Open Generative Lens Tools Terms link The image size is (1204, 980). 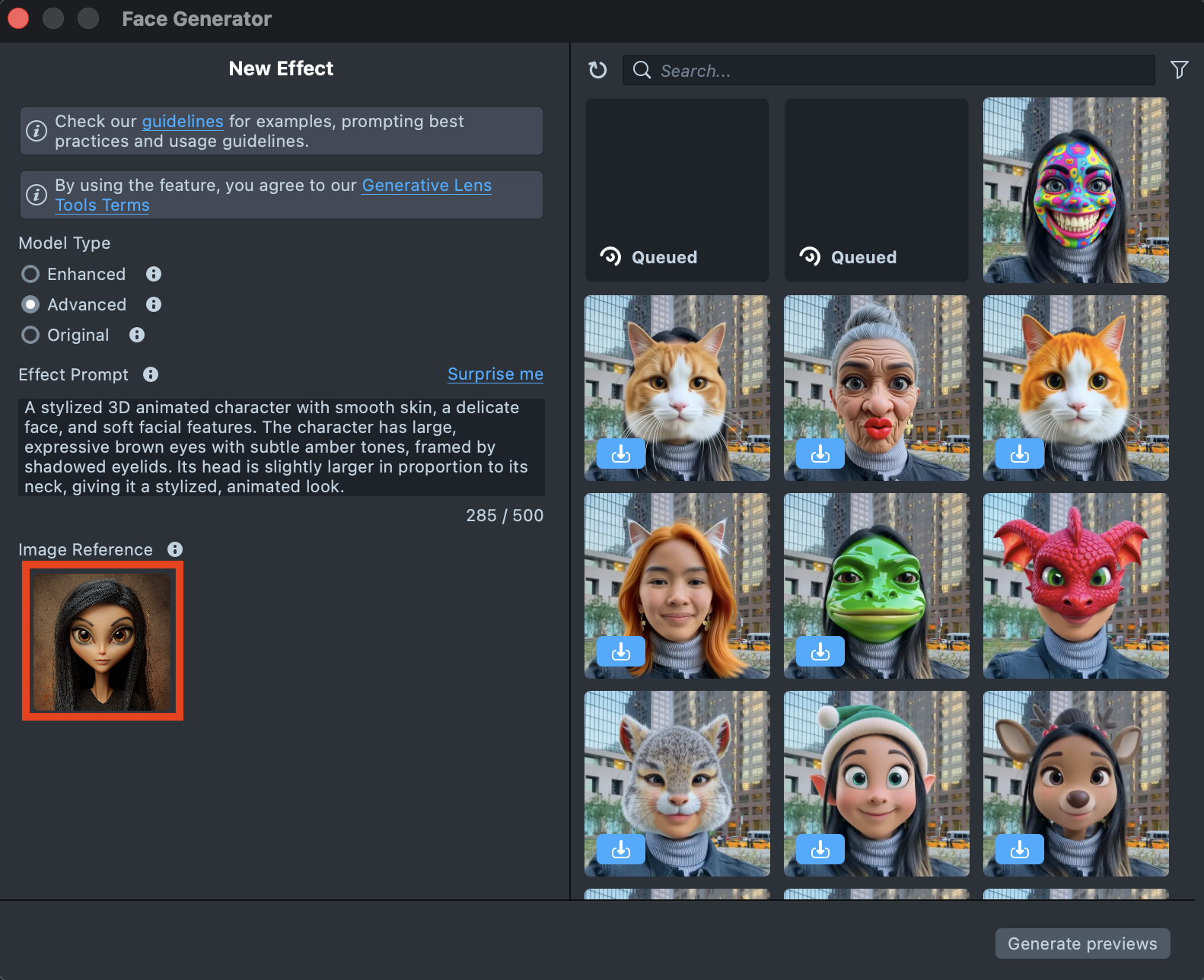coord(426,186)
